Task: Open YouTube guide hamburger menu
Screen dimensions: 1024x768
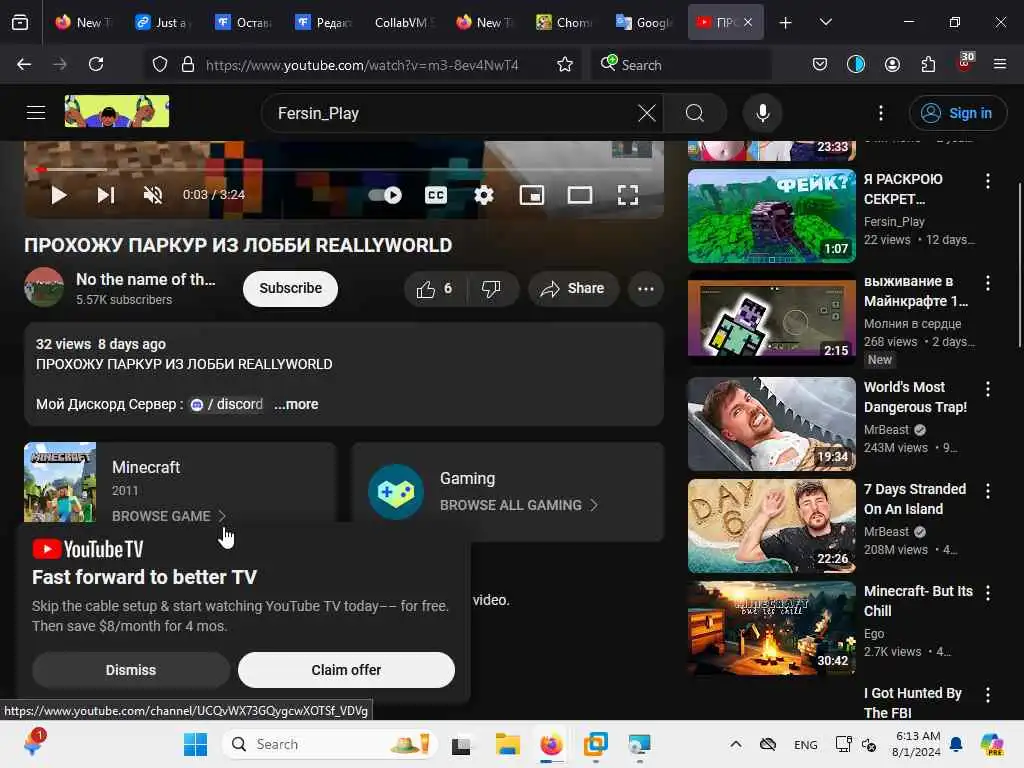Action: [x=36, y=113]
